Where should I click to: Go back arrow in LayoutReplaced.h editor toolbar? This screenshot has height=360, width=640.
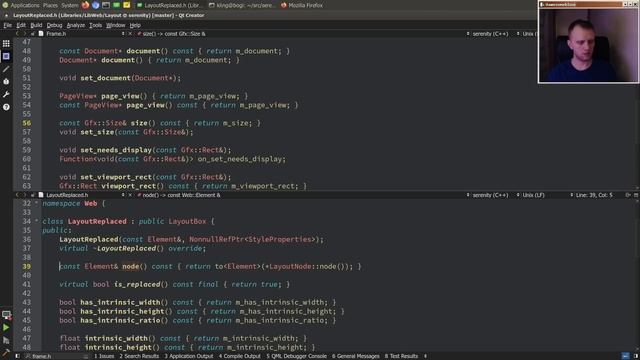(17, 195)
